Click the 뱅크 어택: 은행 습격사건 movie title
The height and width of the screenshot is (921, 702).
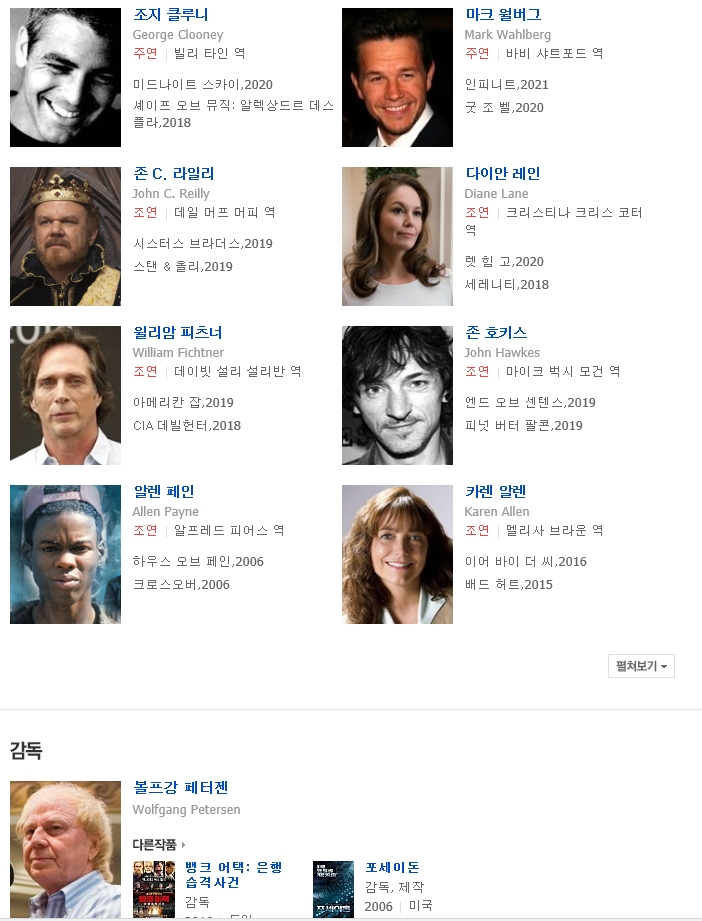pyautogui.click(x=234, y=875)
